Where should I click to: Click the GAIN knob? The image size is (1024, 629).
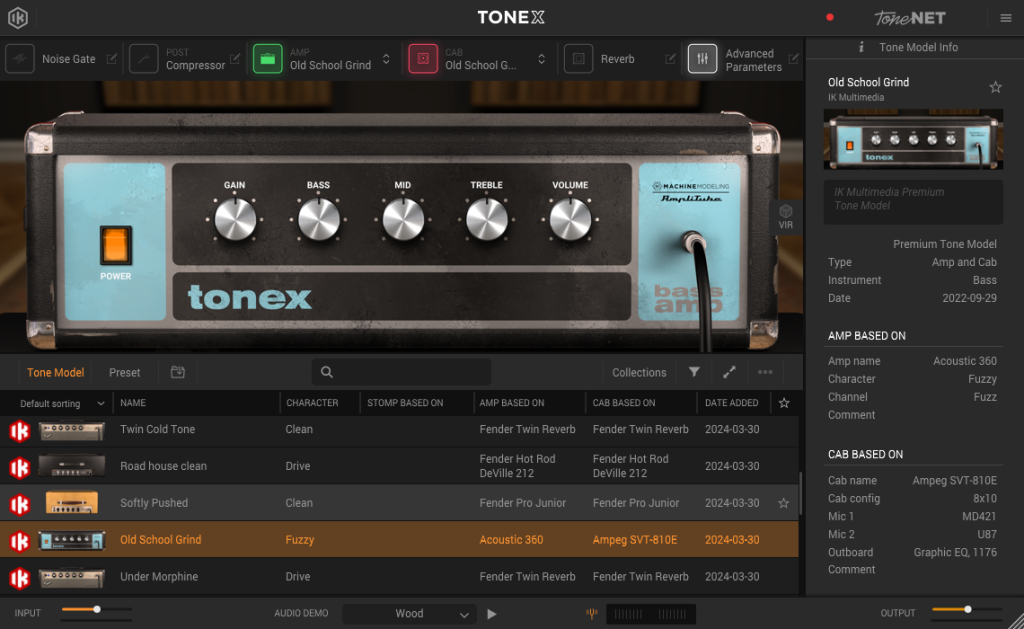click(x=235, y=219)
